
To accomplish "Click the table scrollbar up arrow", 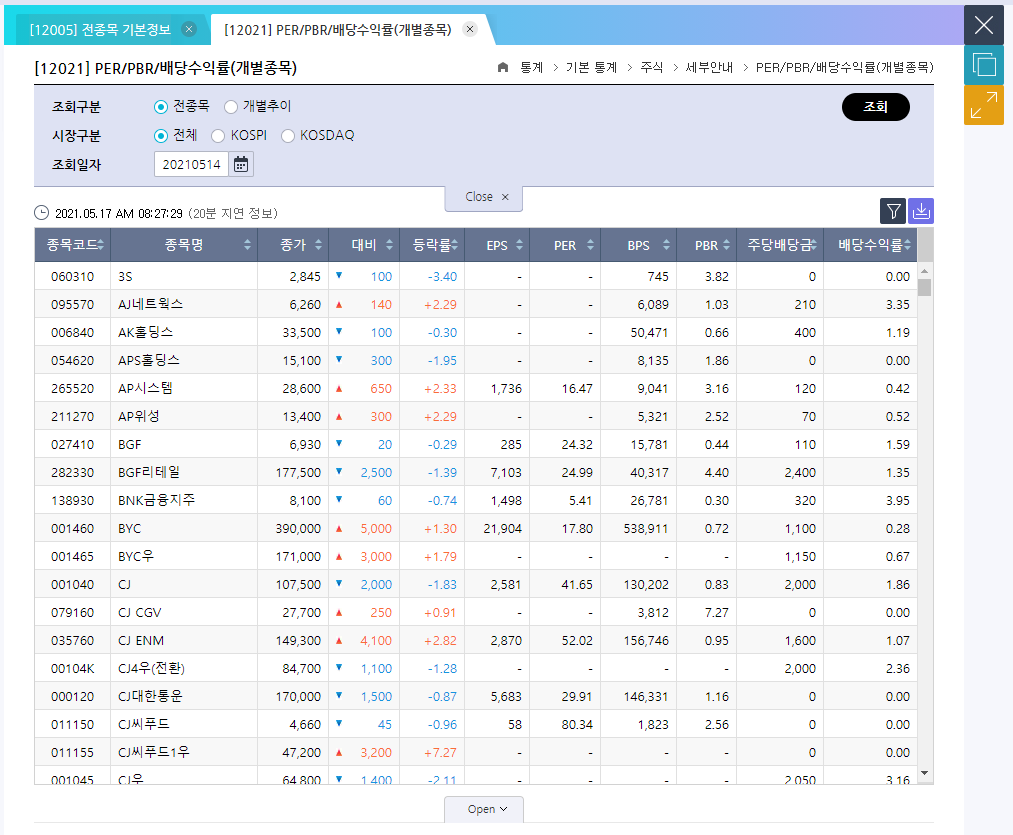I will click(924, 270).
